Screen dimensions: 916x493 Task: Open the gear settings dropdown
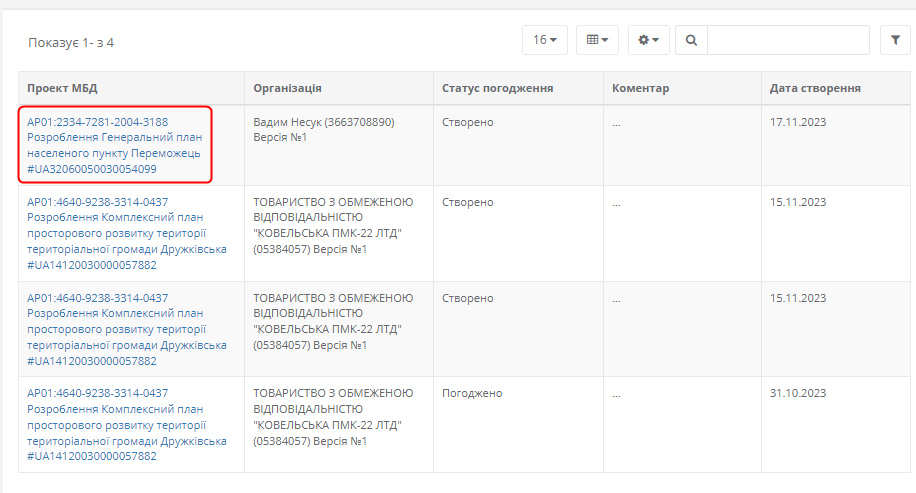pos(648,40)
